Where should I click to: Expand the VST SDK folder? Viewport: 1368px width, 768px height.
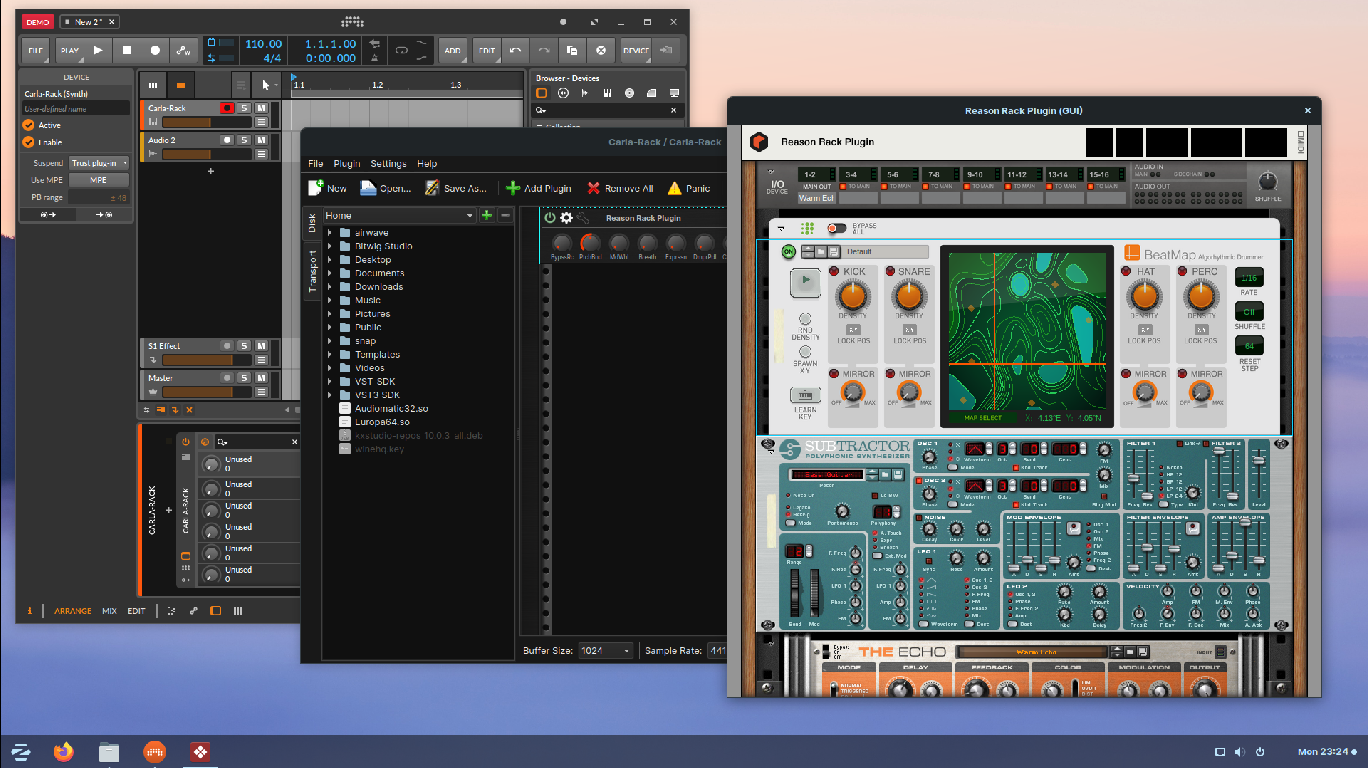[x=329, y=382]
